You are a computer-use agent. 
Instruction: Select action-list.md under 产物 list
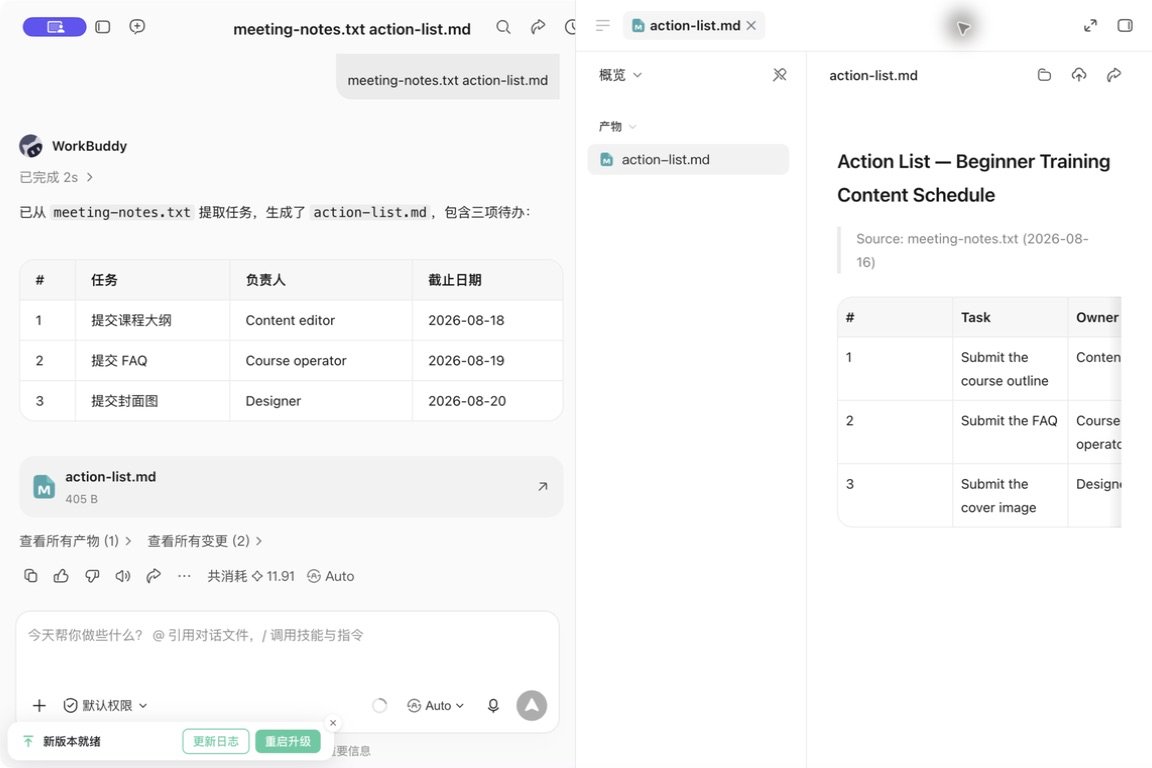tap(688, 159)
